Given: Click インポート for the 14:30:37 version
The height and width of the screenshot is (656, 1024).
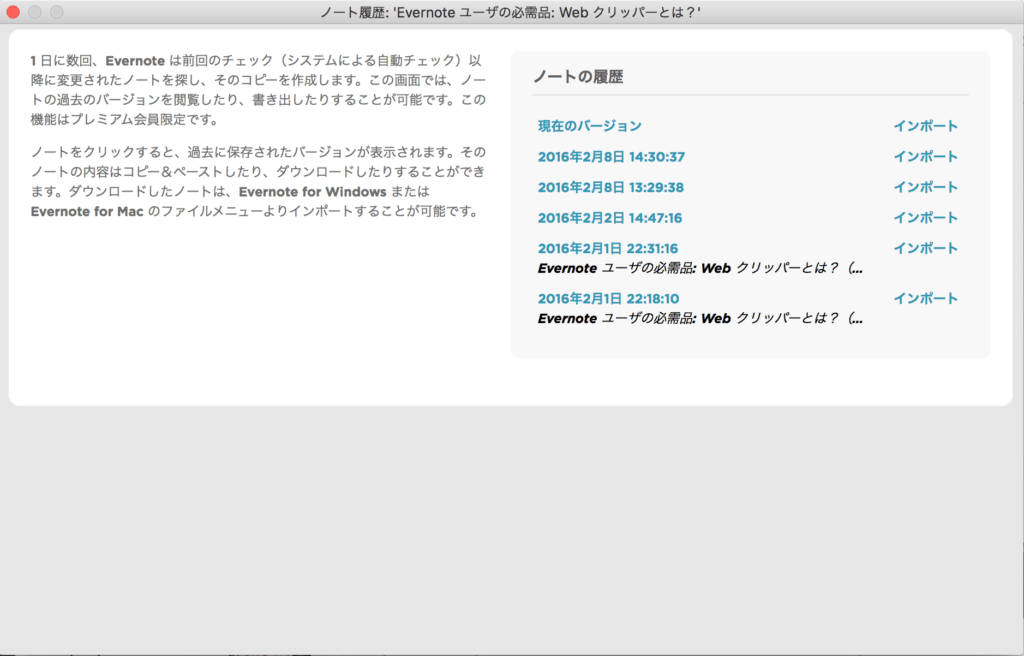Looking at the screenshot, I should pyautogui.click(x=925, y=157).
